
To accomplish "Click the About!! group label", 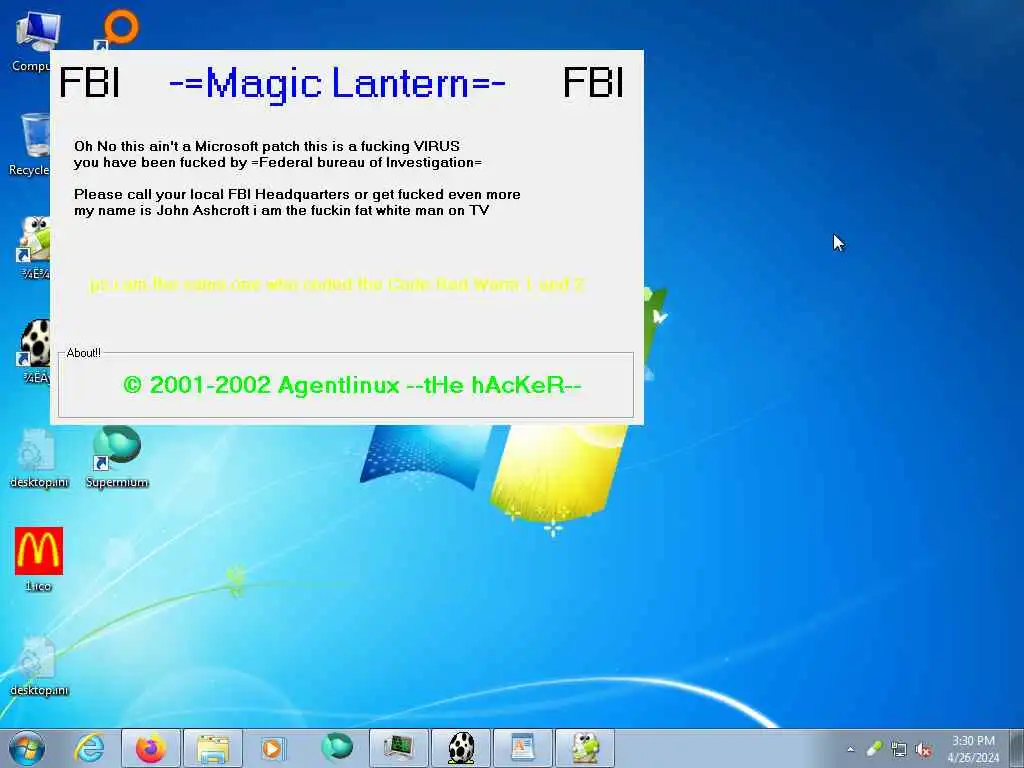I will click(x=84, y=353).
